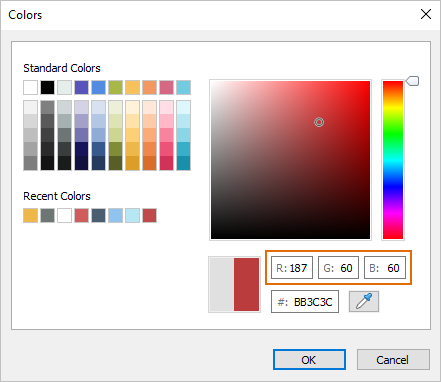Select dark red swatch in recent colors
This screenshot has width=441, height=382.
(x=149, y=215)
